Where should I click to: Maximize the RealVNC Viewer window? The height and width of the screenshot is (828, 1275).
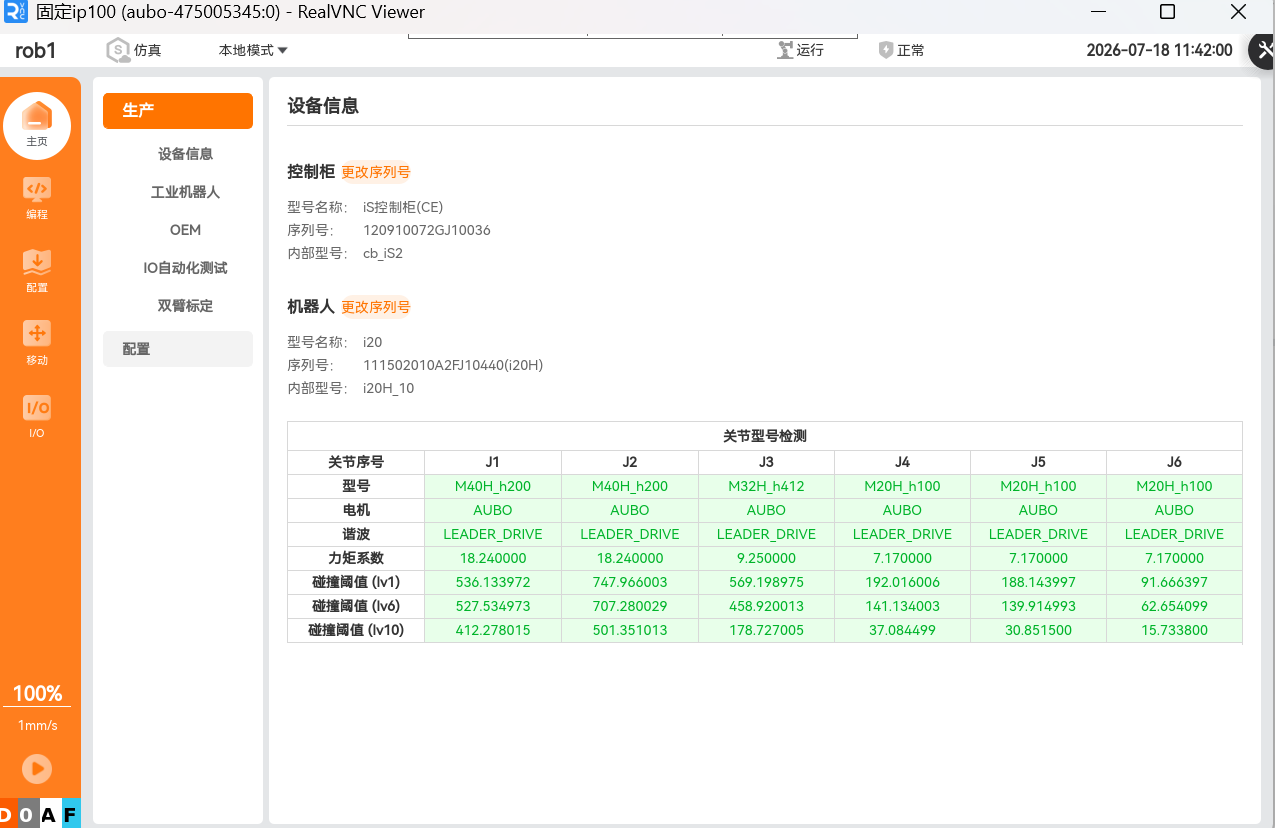[x=1167, y=12]
